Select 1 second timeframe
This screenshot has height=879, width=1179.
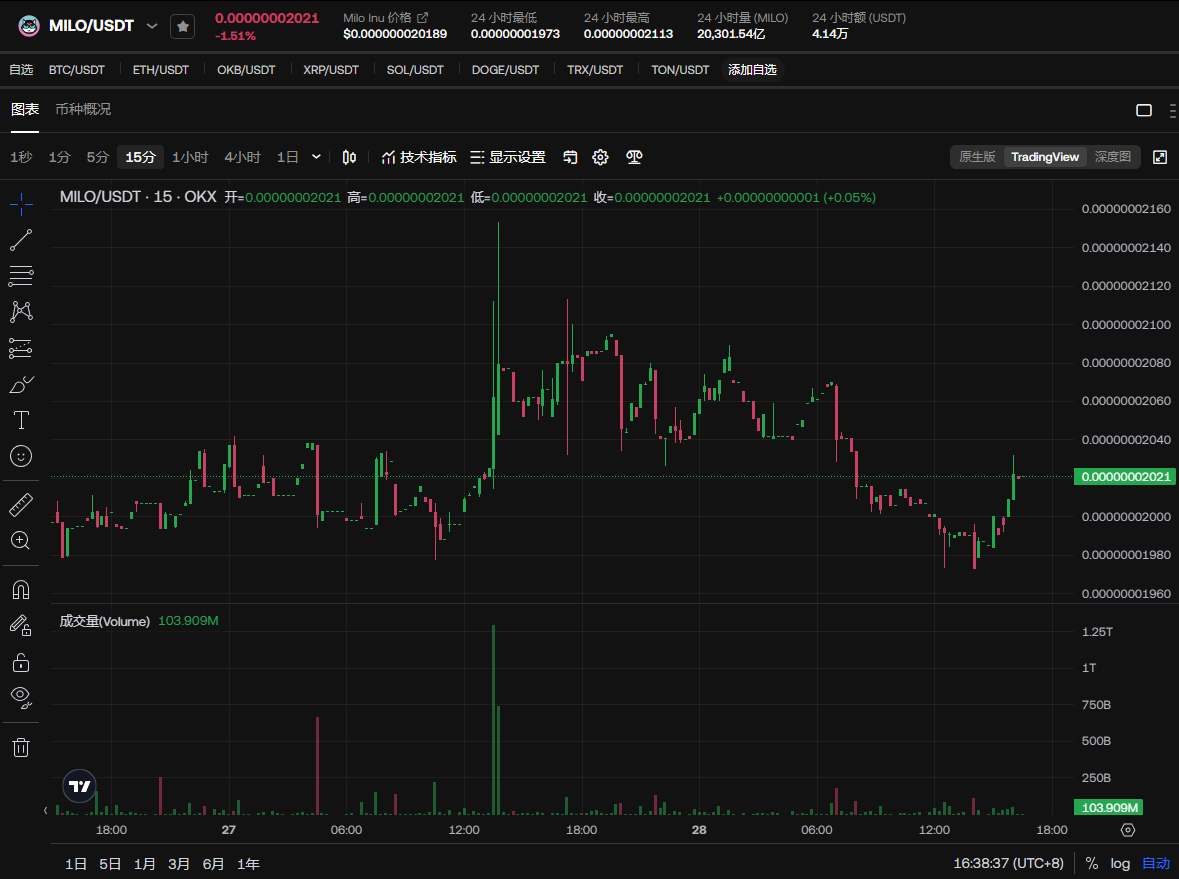point(21,157)
